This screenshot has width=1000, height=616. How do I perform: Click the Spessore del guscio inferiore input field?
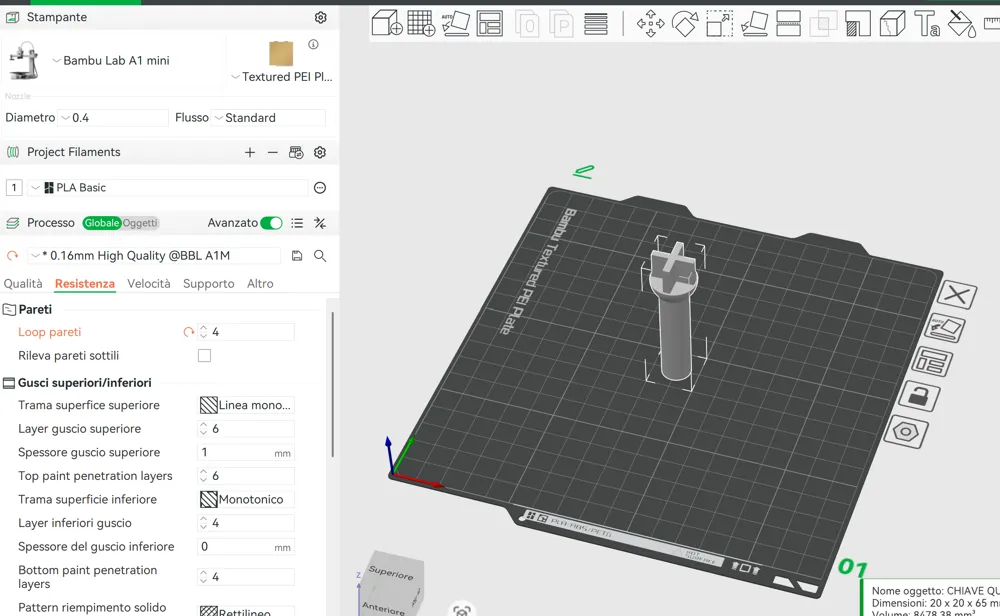(x=246, y=546)
